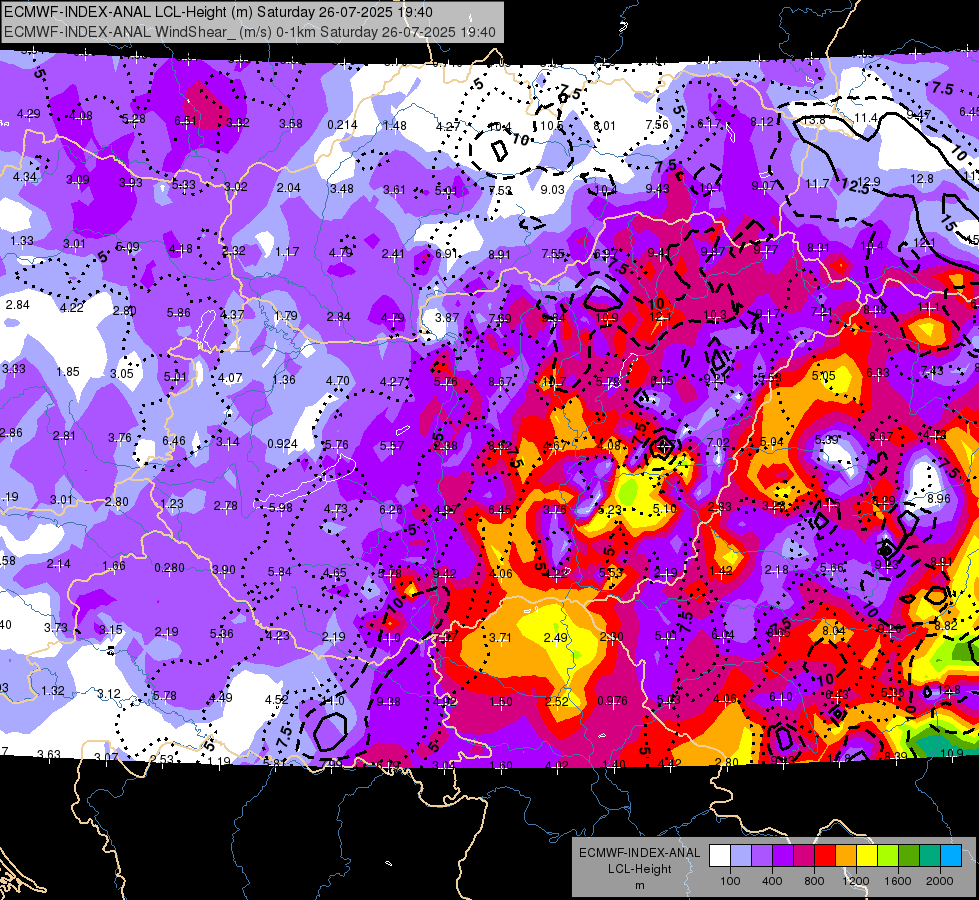This screenshot has width=979, height=900.
Task: Click the grid value 6.51
Action: pos(185,121)
